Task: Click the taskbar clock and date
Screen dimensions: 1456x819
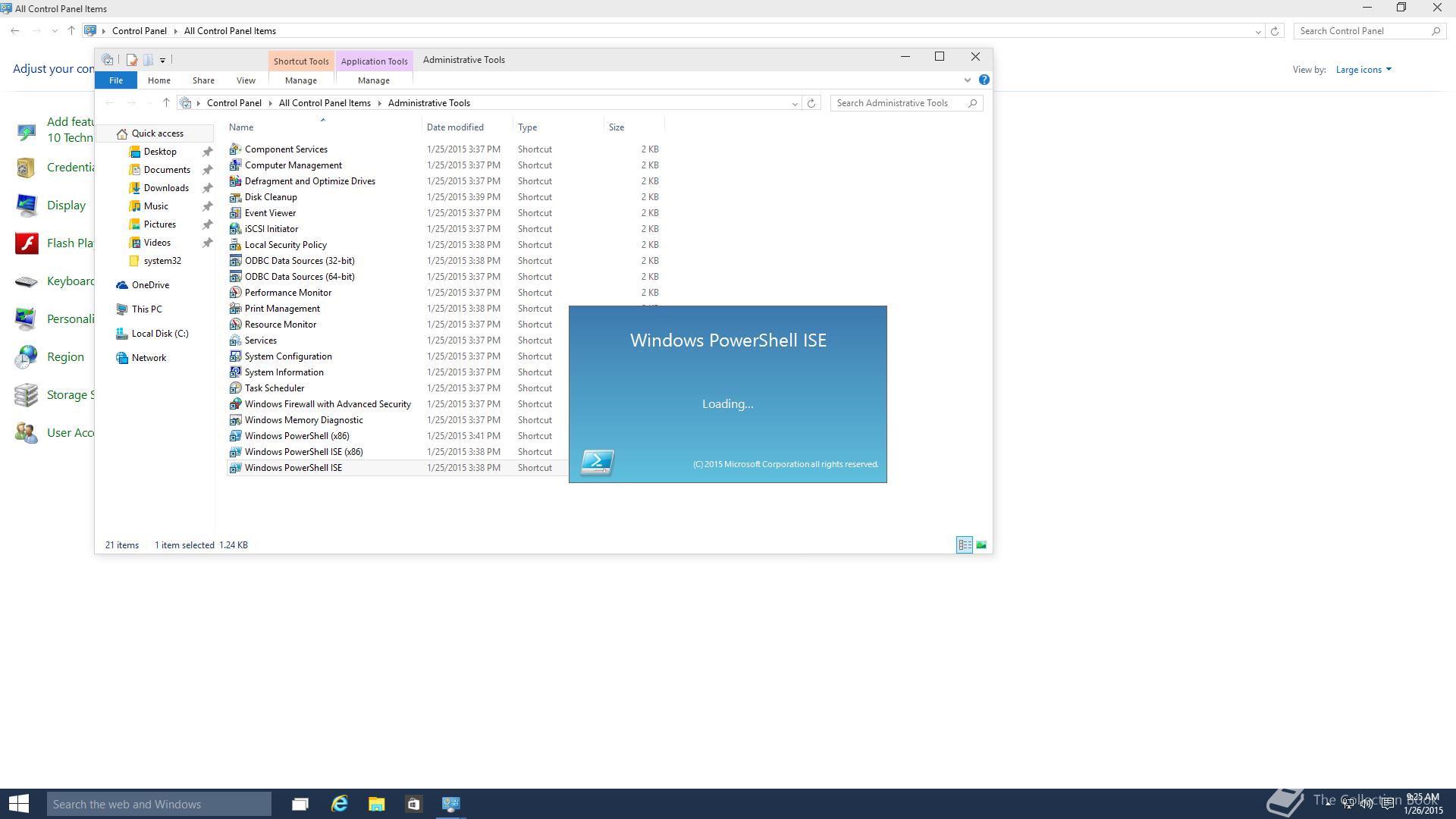Action: pyautogui.click(x=1423, y=804)
